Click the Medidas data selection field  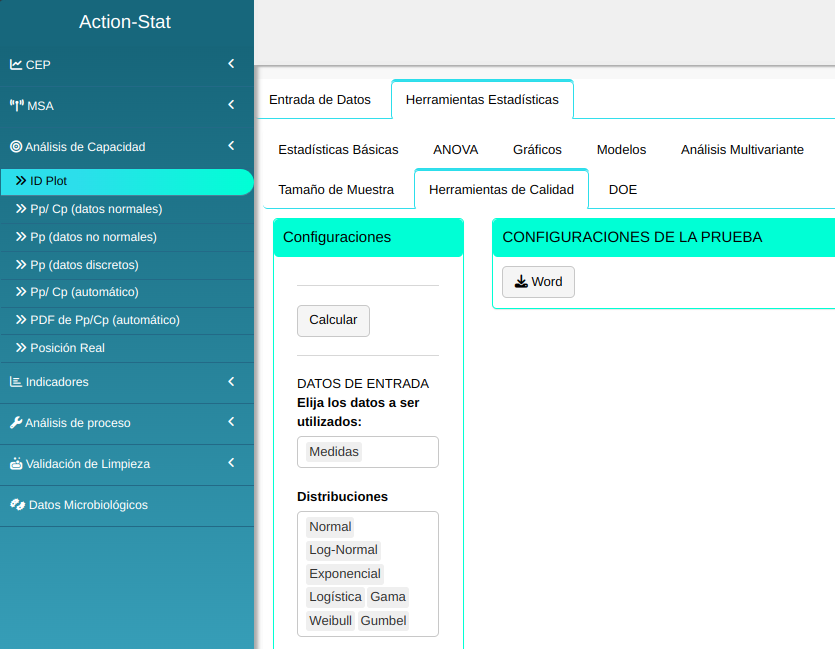(x=367, y=452)
